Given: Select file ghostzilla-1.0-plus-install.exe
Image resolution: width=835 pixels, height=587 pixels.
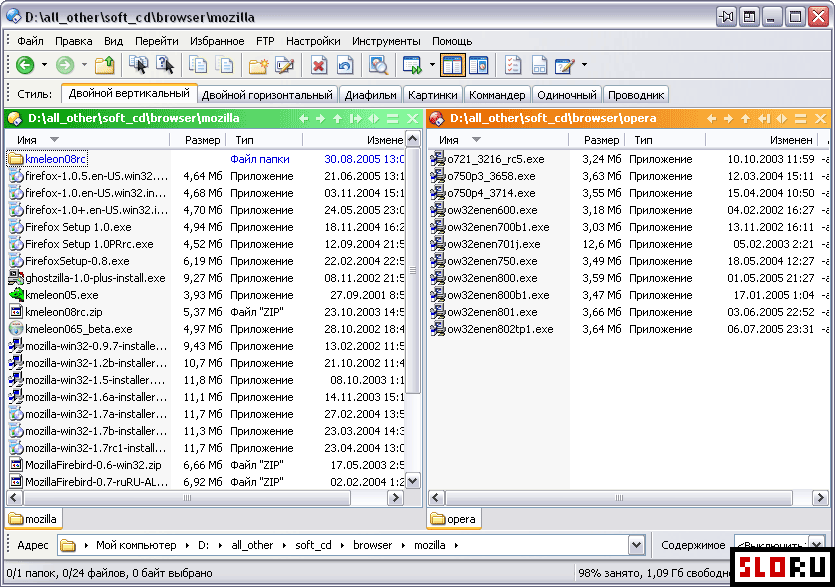Looking at the screenshot, I should point(88,278).
